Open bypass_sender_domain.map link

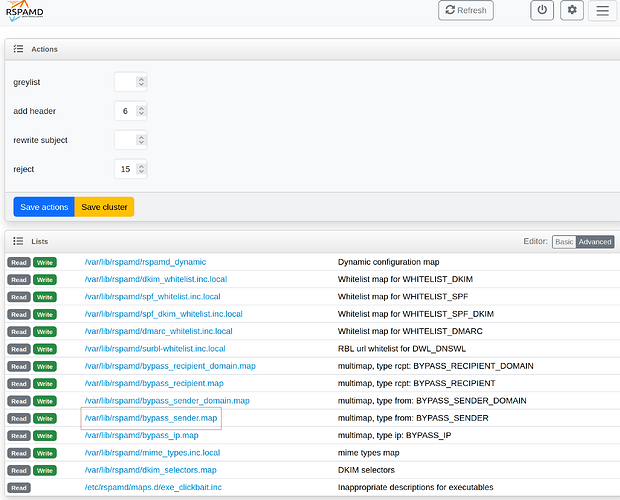(167, 401)
